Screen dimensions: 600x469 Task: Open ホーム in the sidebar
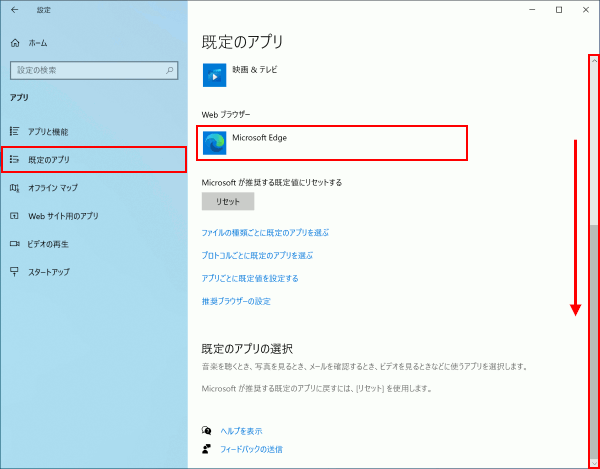click(94, 43)
